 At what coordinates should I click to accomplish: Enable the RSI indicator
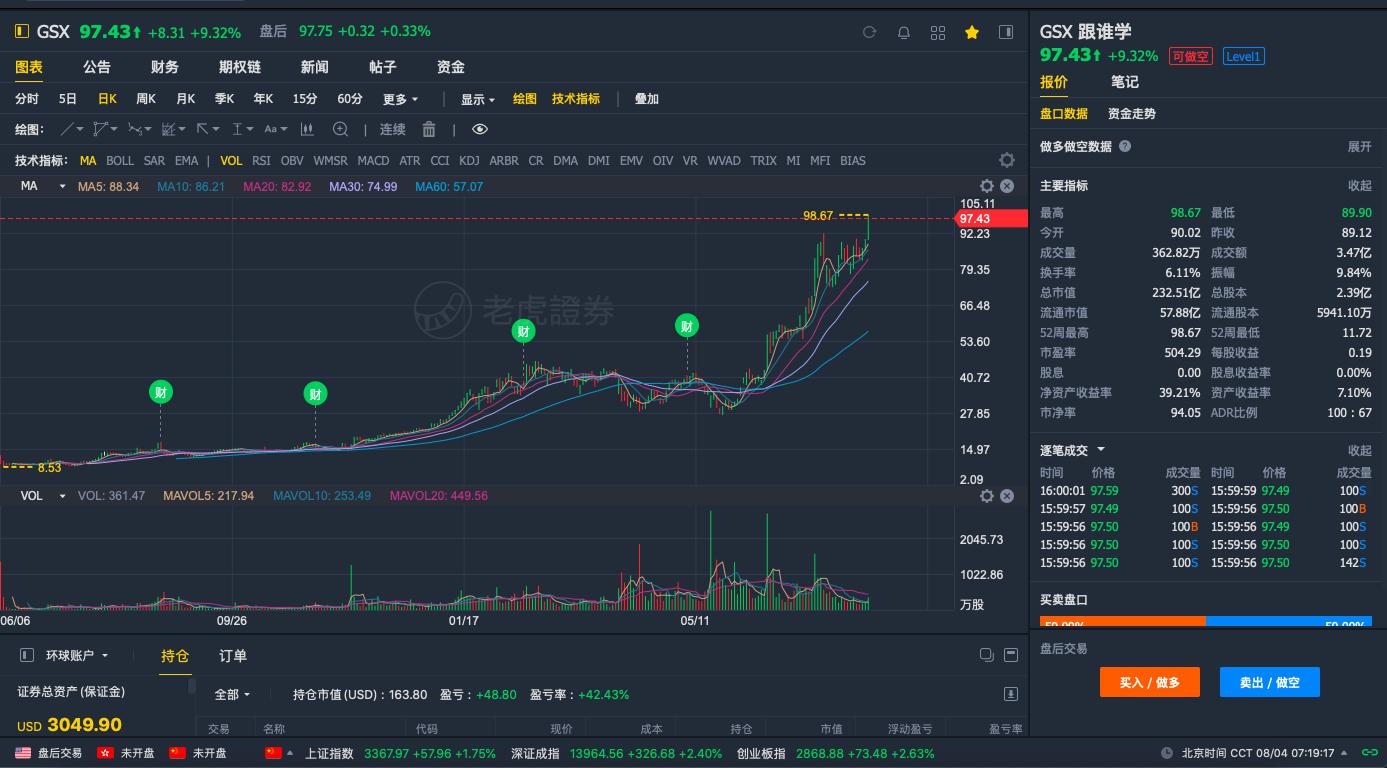pyautogui.click(x=261, y=160)
